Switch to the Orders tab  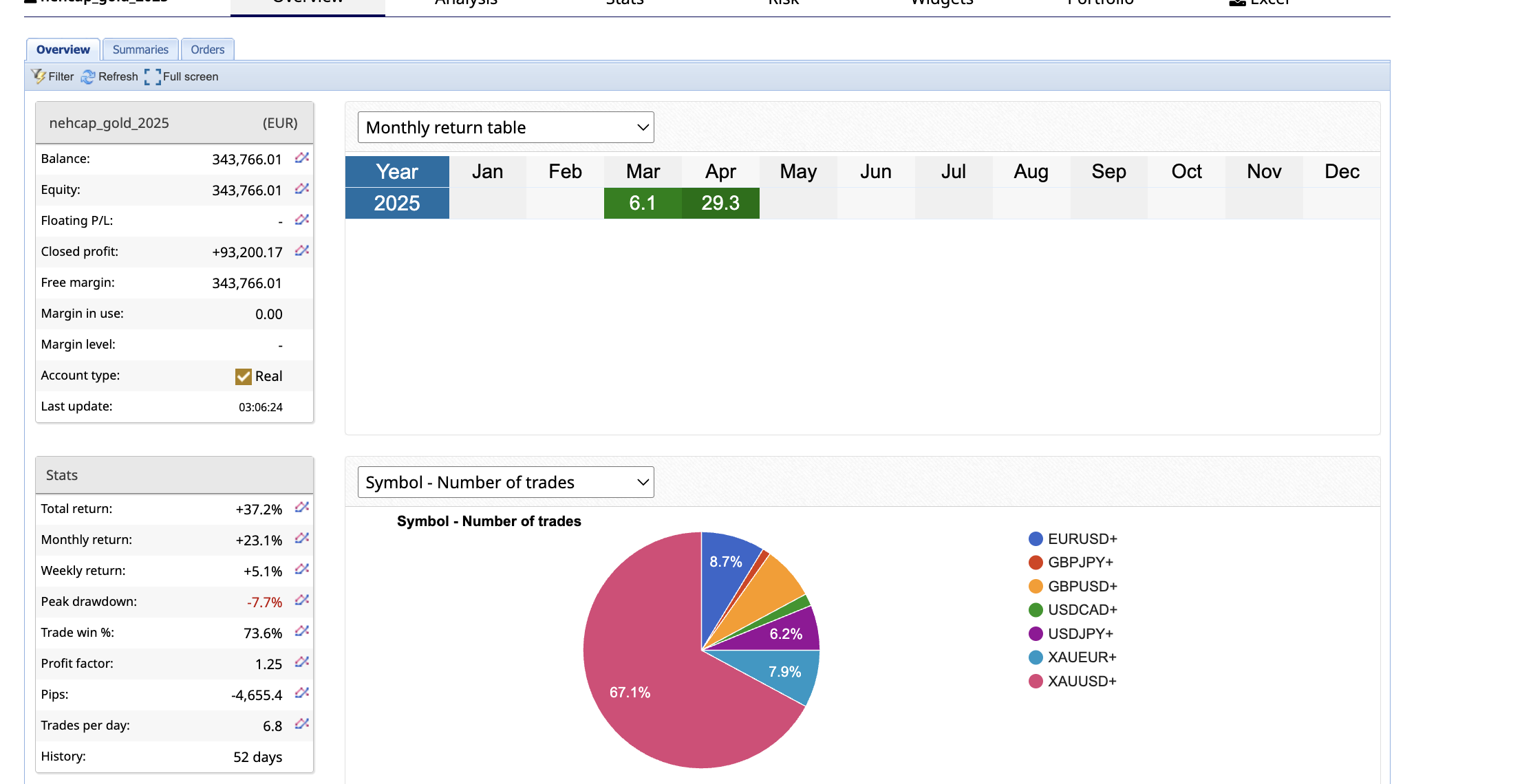(207, 50)
